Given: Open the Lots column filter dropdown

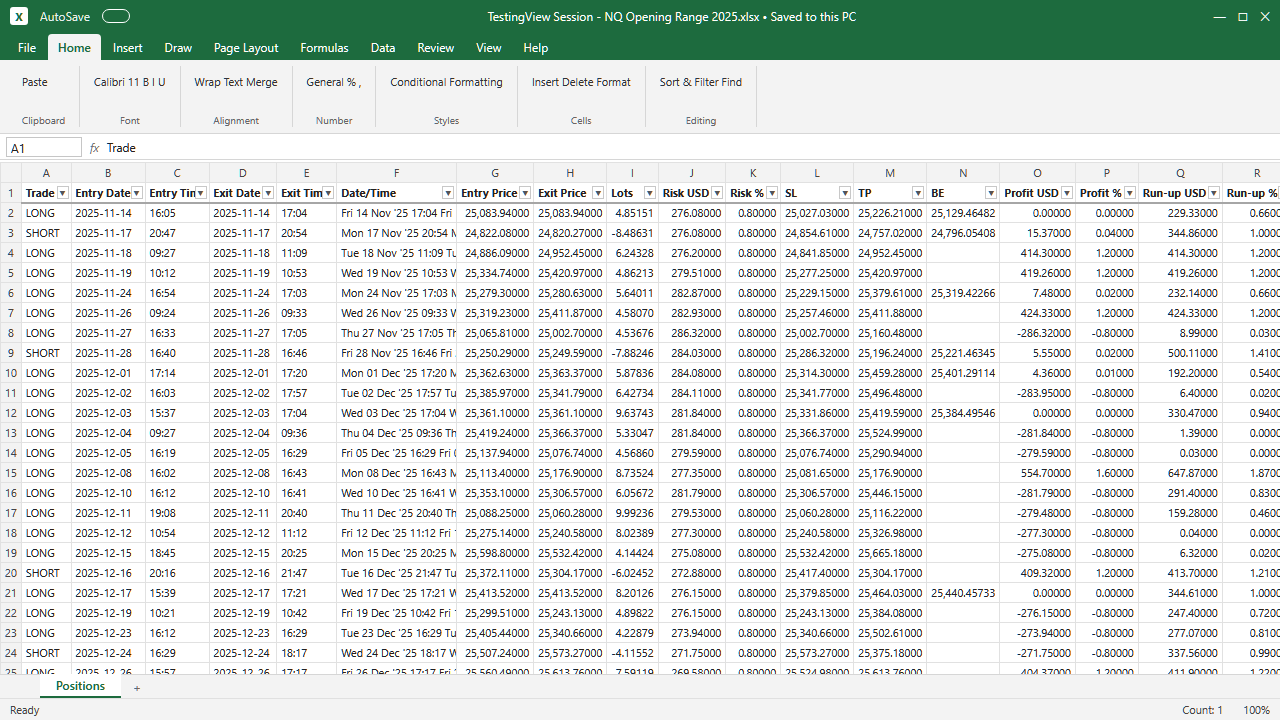Looking at the screenshot, I should click(x=651, y=193).
